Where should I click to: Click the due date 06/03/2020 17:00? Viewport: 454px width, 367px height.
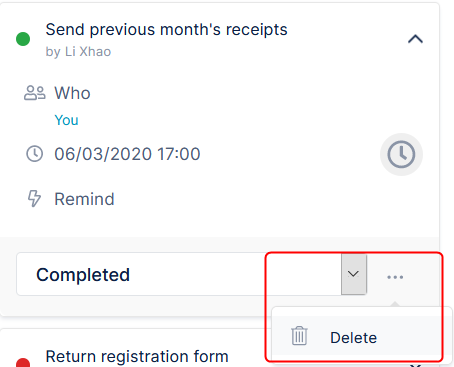point(127,154)
